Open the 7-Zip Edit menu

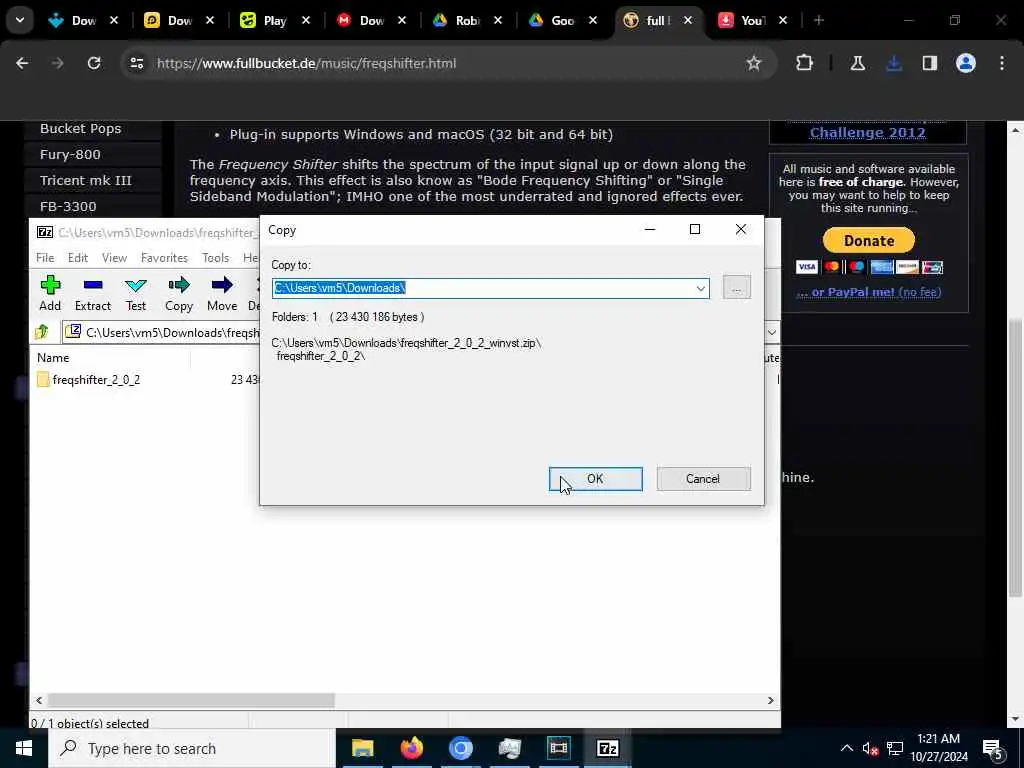[x=78, y=258]
